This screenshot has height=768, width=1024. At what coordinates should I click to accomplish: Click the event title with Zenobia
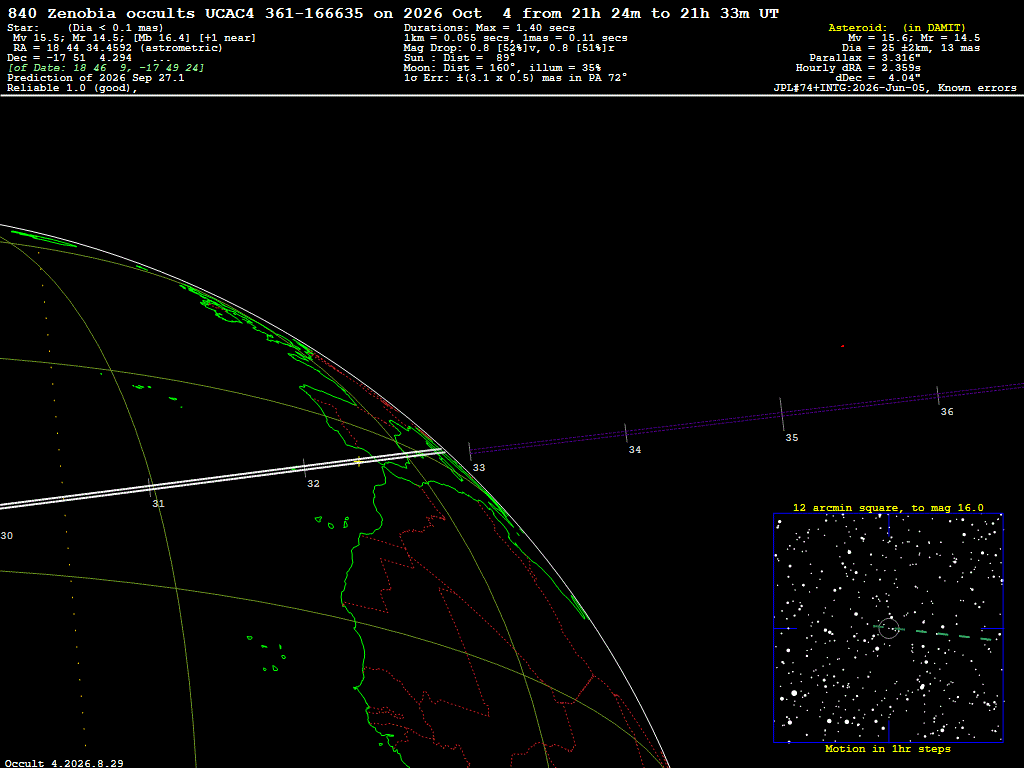click(x=393, y=13)
